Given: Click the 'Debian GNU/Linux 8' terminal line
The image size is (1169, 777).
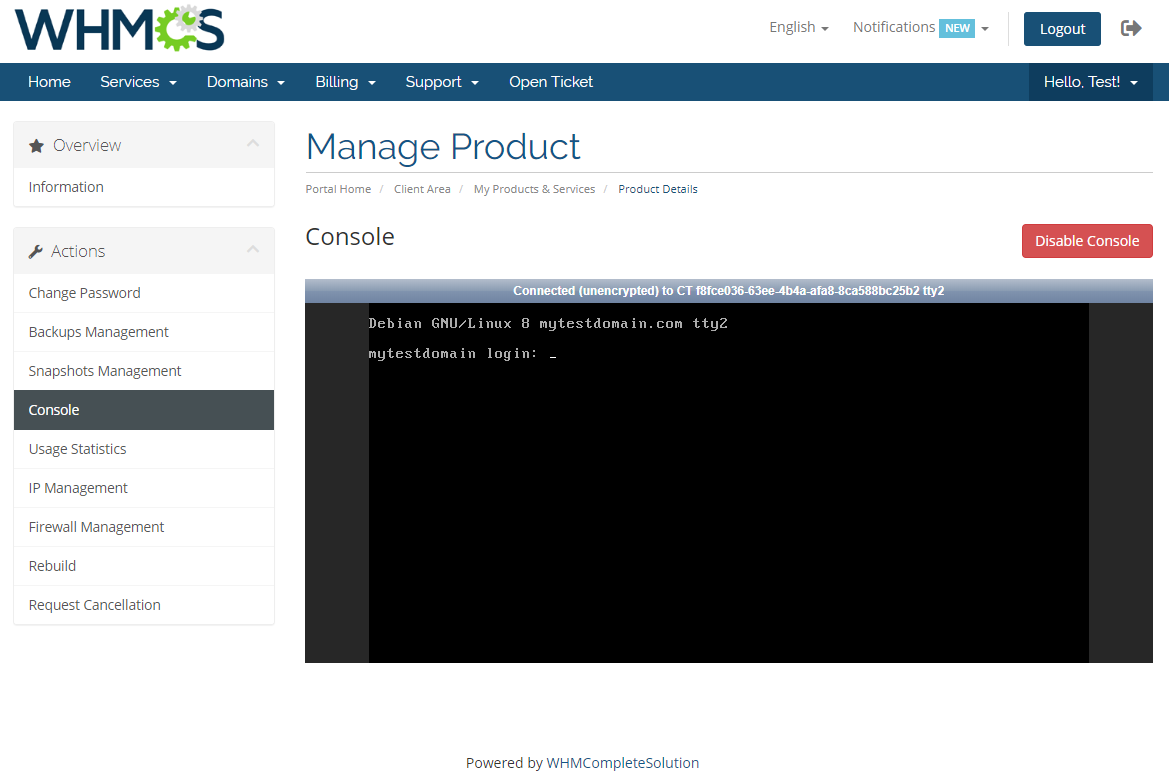Looking at the screenshot, I should click(548, 324).
